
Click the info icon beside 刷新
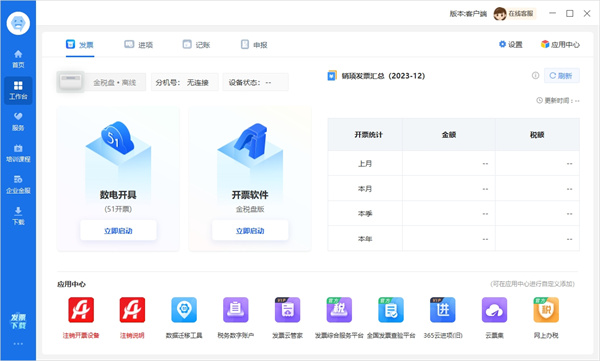click(535, 75)
